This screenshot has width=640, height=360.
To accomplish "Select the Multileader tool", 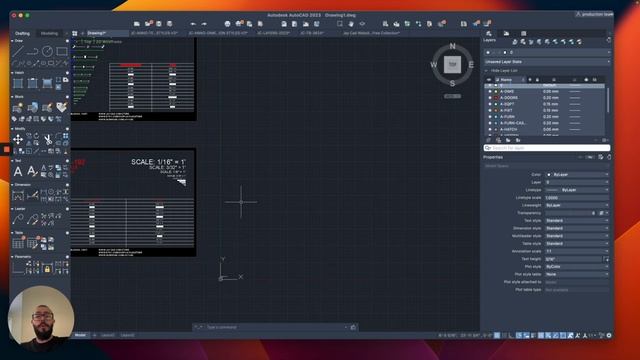I will [18, 220].
